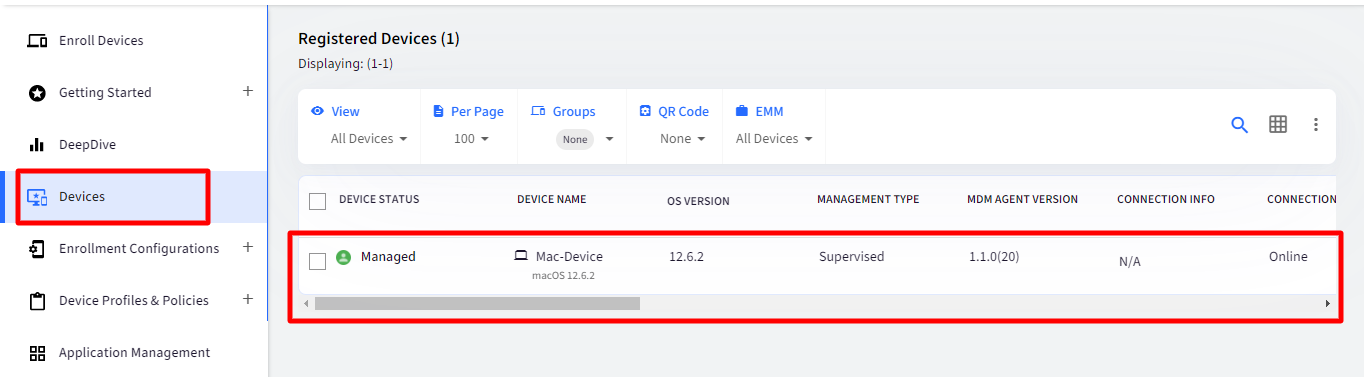Screen dimensions: 1364x377
Task: Tick the checkbox for Mac-Device row
Action: click(317, 261)
